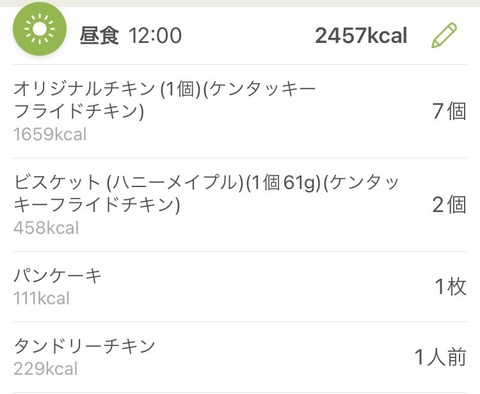Tap the (1個) text in オリジナルチキン row
The image size is (480, 394).
click(180, 89)
